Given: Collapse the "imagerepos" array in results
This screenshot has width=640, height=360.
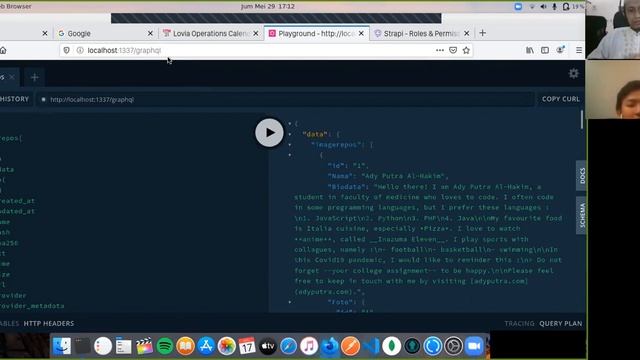Looking at the screenshot, I should click(290, 144).
